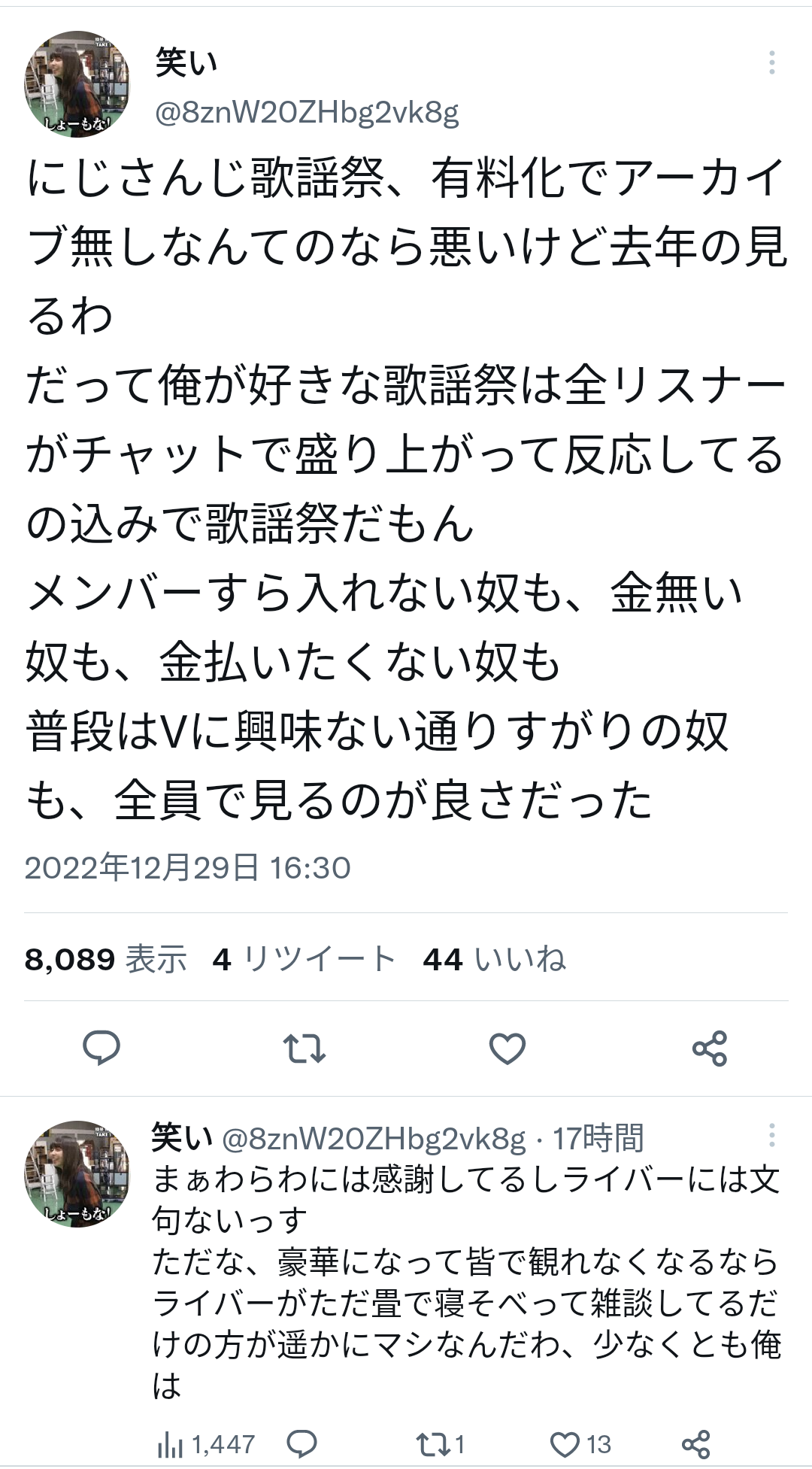Like the reply tweet with 13 likes
Image resolution: width=812 pixels, height=1469 pixels.
coord(580,1444)
